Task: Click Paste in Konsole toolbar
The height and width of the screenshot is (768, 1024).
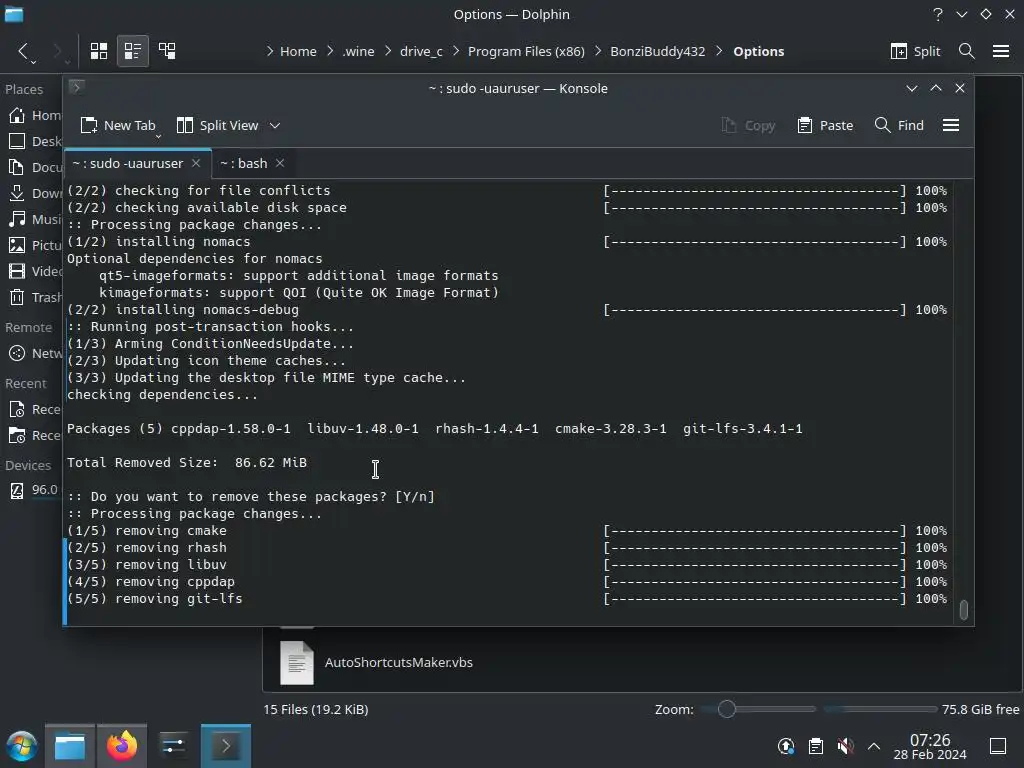Action: coord(825,125)
